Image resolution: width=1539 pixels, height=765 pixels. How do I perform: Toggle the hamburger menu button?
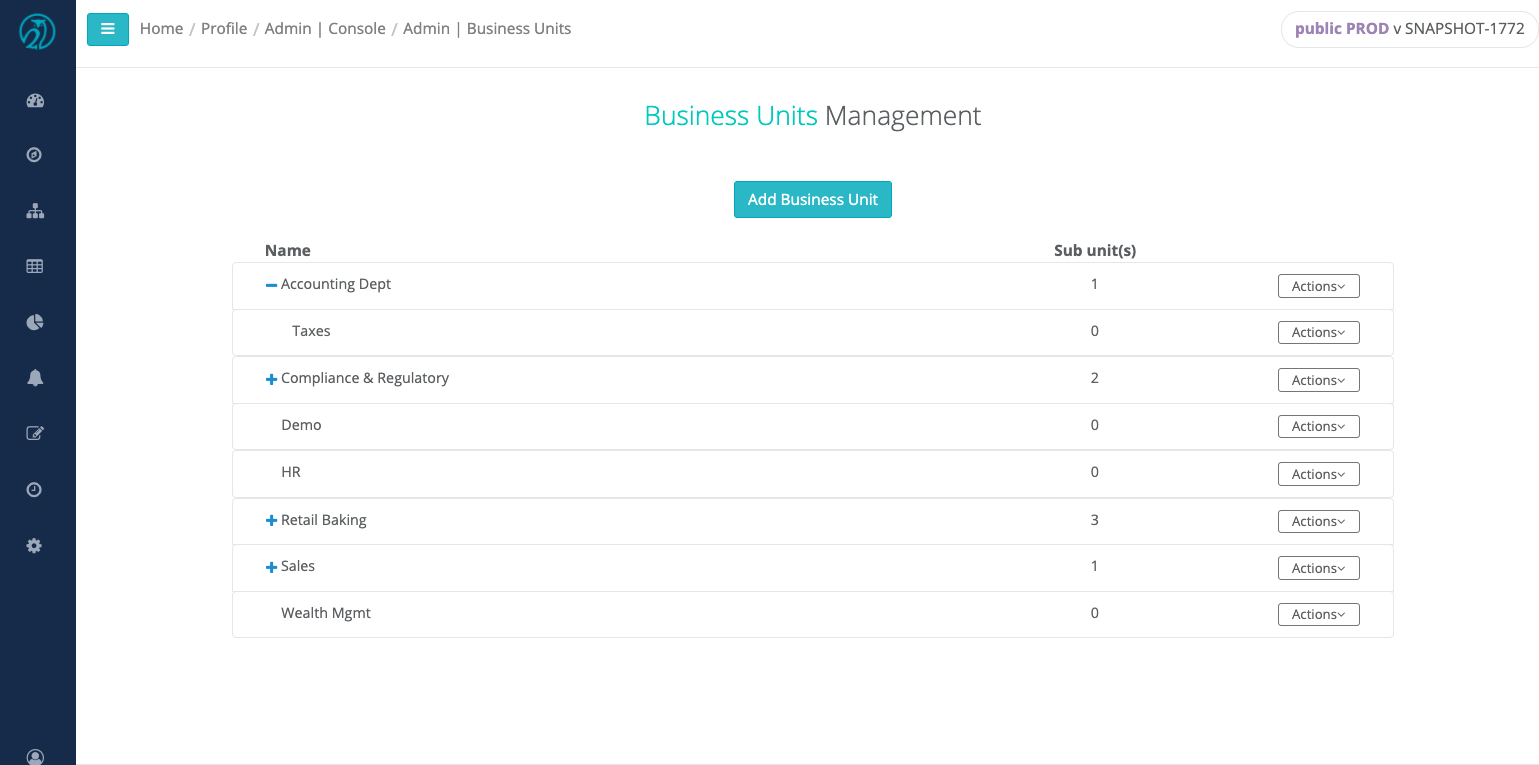108,29
